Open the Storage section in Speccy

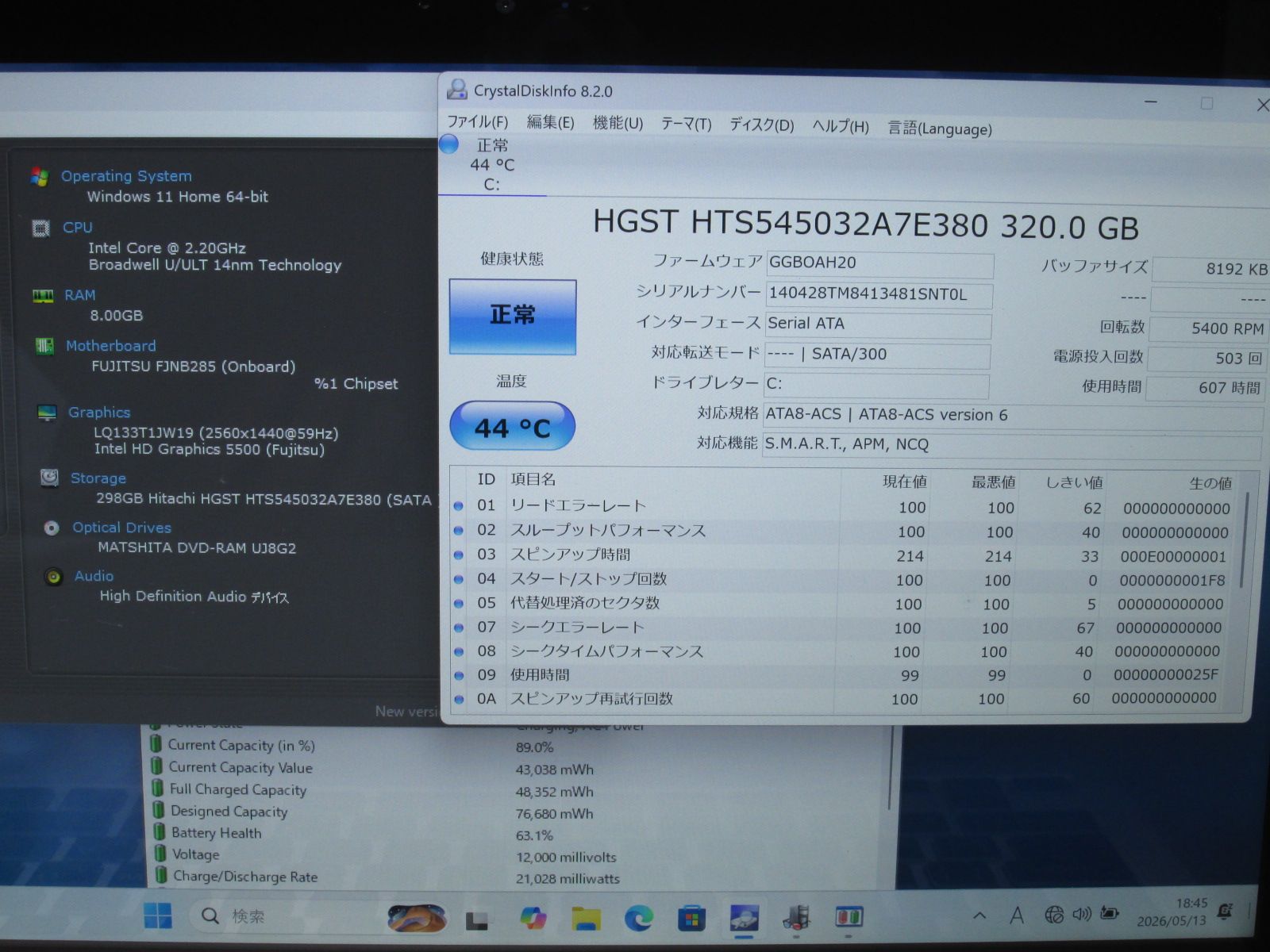(98, 478)
